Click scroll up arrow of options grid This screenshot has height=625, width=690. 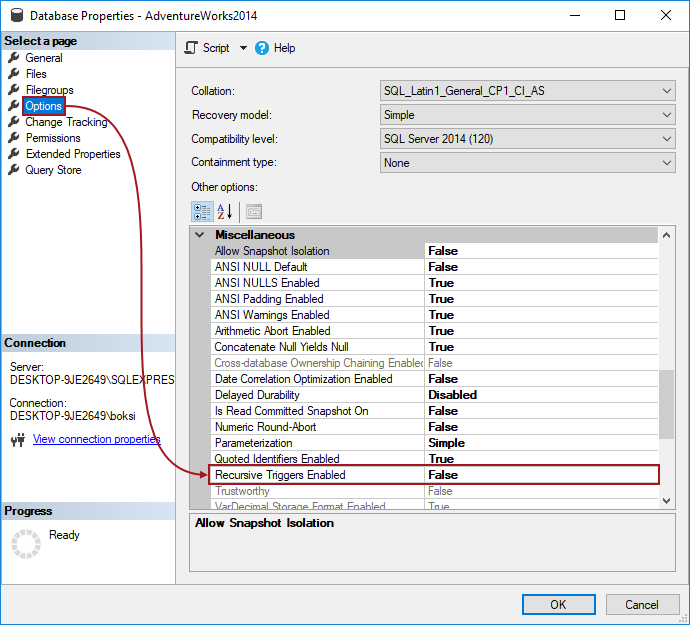point(667,235)
